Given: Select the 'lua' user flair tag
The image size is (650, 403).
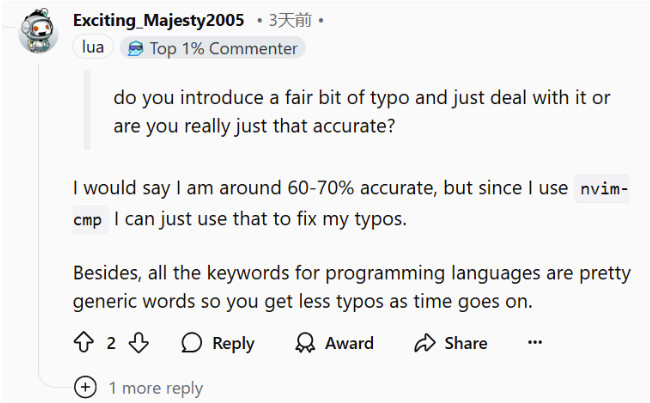Looking at the screenshot, I should (x=93, y=47).
